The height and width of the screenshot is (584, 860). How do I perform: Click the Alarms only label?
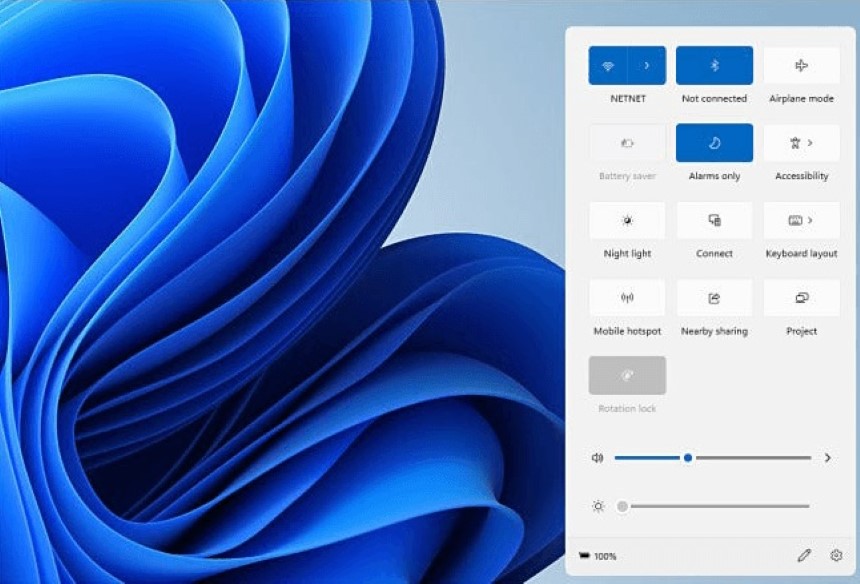pos(714,176)
